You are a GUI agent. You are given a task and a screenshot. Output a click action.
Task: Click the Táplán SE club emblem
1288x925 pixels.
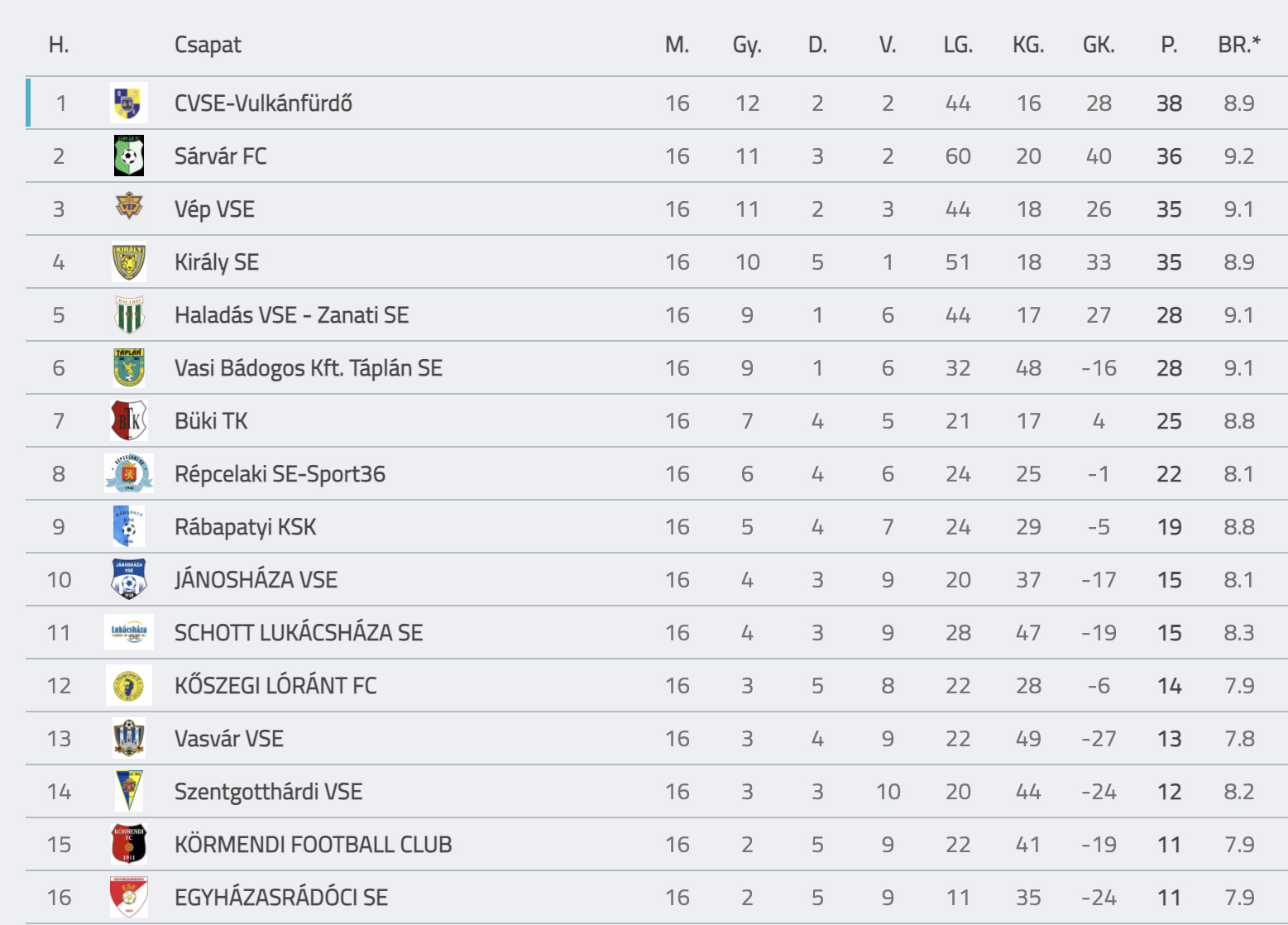(x=129, y=368)
